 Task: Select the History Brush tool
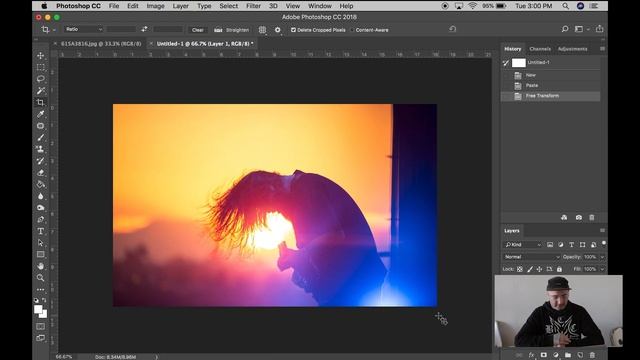[40, 161]
